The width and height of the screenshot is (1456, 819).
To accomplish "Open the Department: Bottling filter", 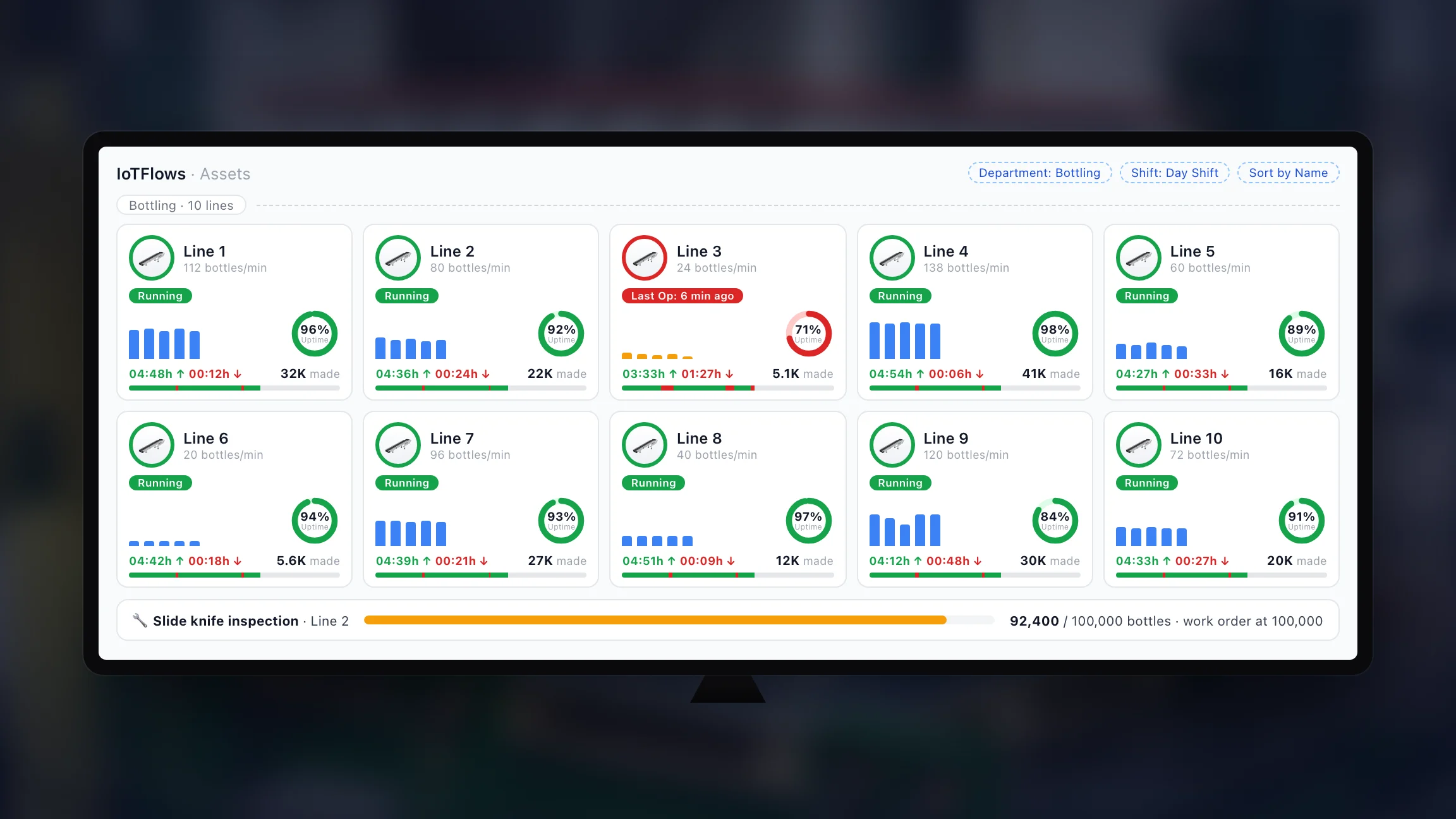I will pos(1040,173).
